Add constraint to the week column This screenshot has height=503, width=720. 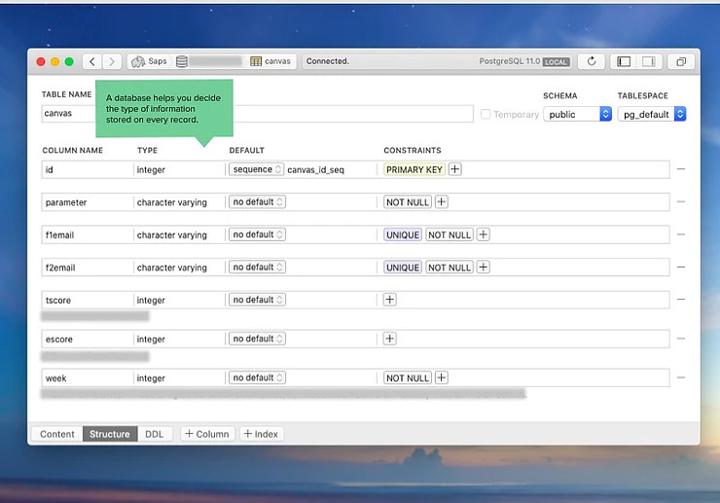441,378
